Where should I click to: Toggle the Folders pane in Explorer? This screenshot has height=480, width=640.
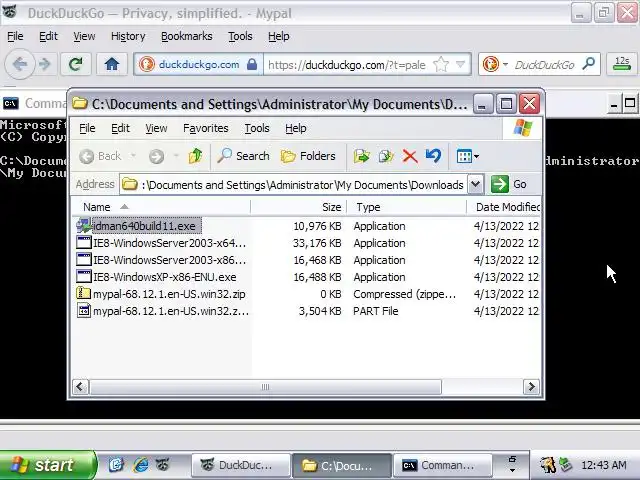click(x=308, y=156)
